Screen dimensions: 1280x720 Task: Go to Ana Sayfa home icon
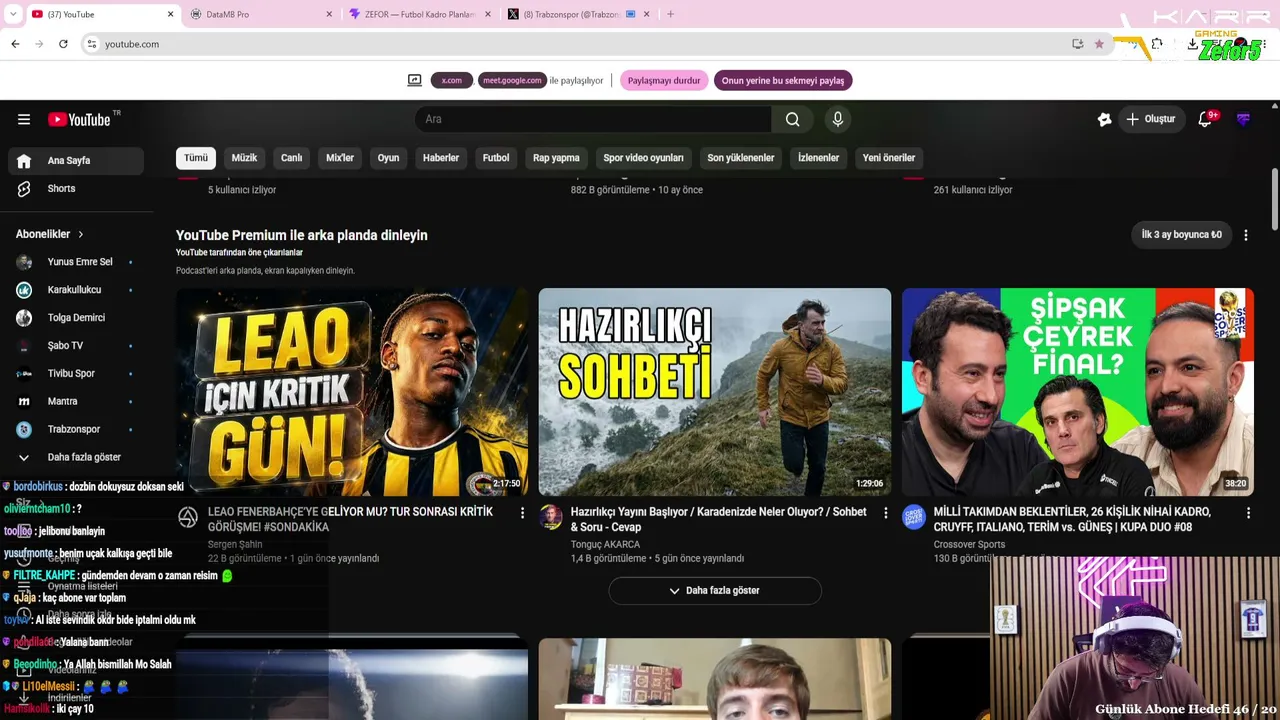[24, 161]
